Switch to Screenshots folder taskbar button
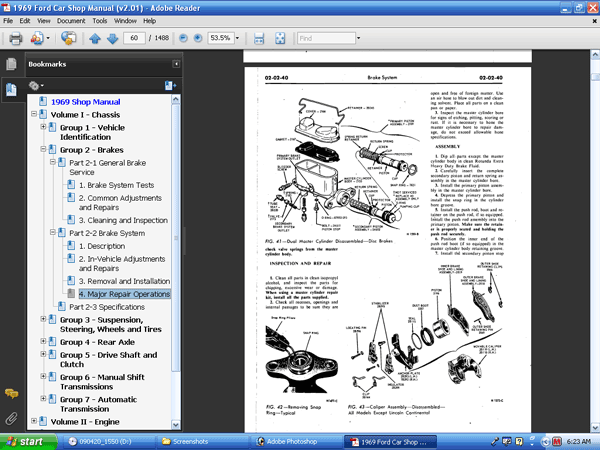 (x=202, y=442)
